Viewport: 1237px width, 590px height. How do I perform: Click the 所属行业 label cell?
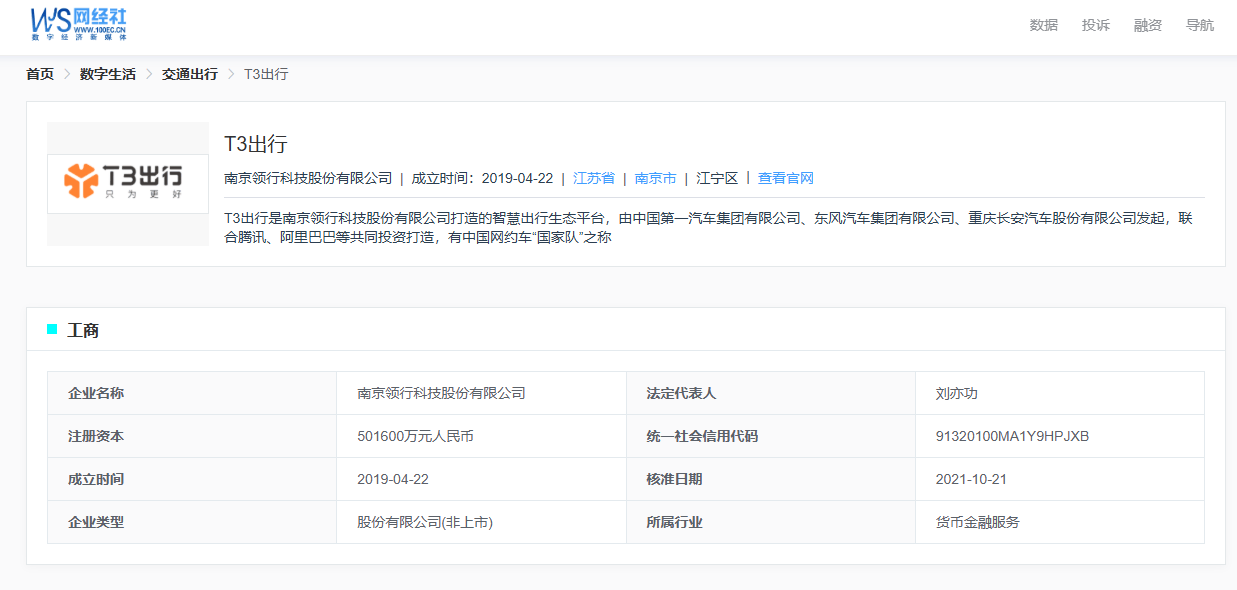771,522
